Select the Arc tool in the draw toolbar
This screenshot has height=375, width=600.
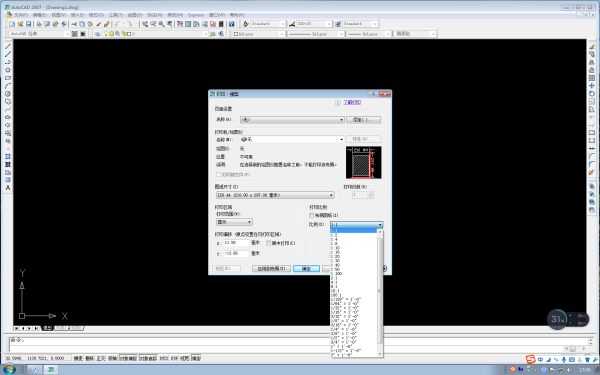coord(8,86)
